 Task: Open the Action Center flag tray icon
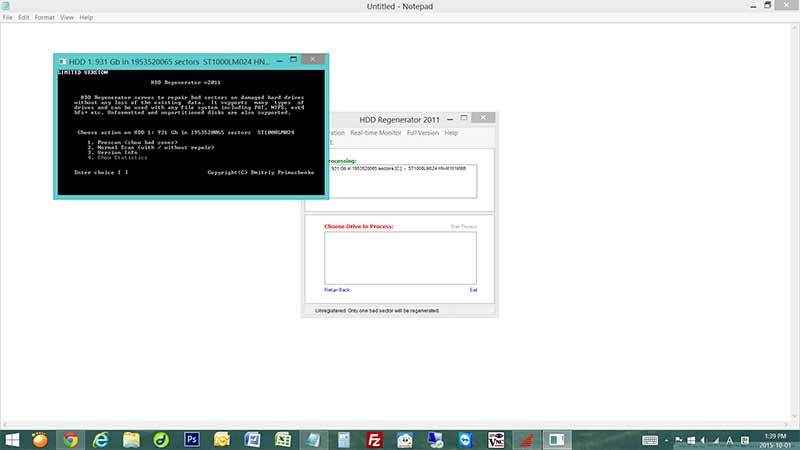679,440
